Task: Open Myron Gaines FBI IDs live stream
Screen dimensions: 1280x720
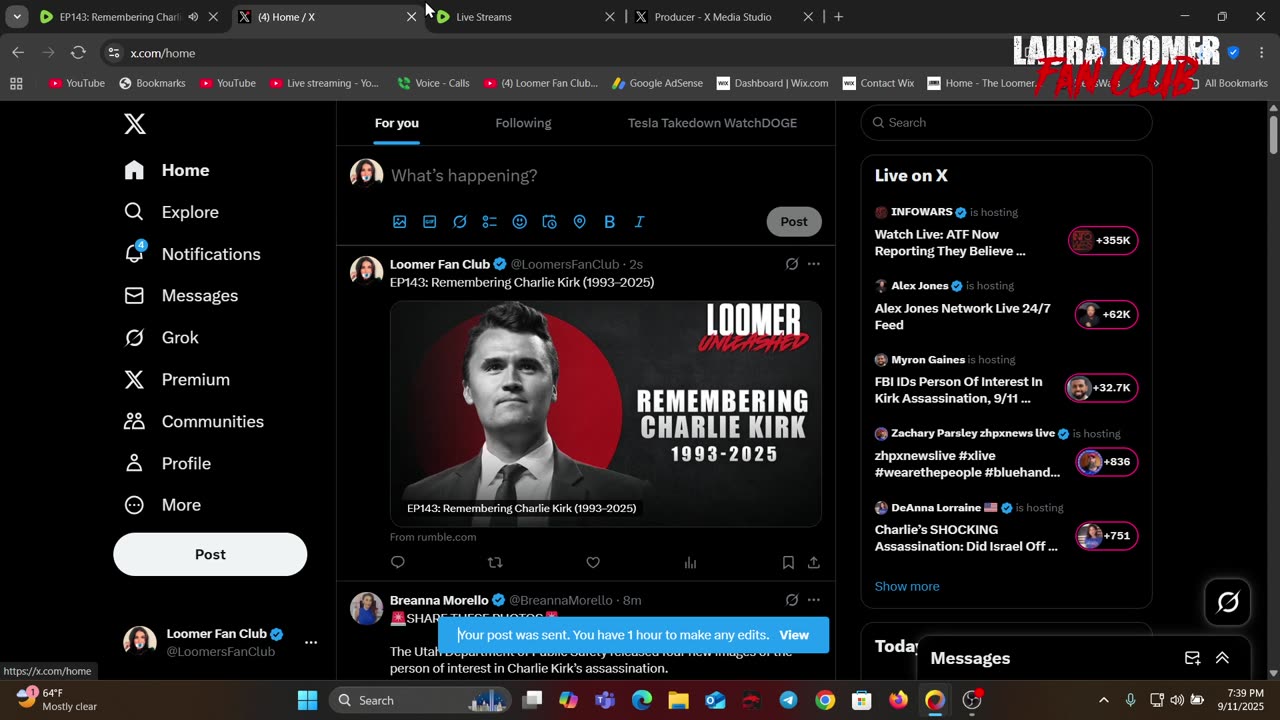Action: (x=1006, y=380)
